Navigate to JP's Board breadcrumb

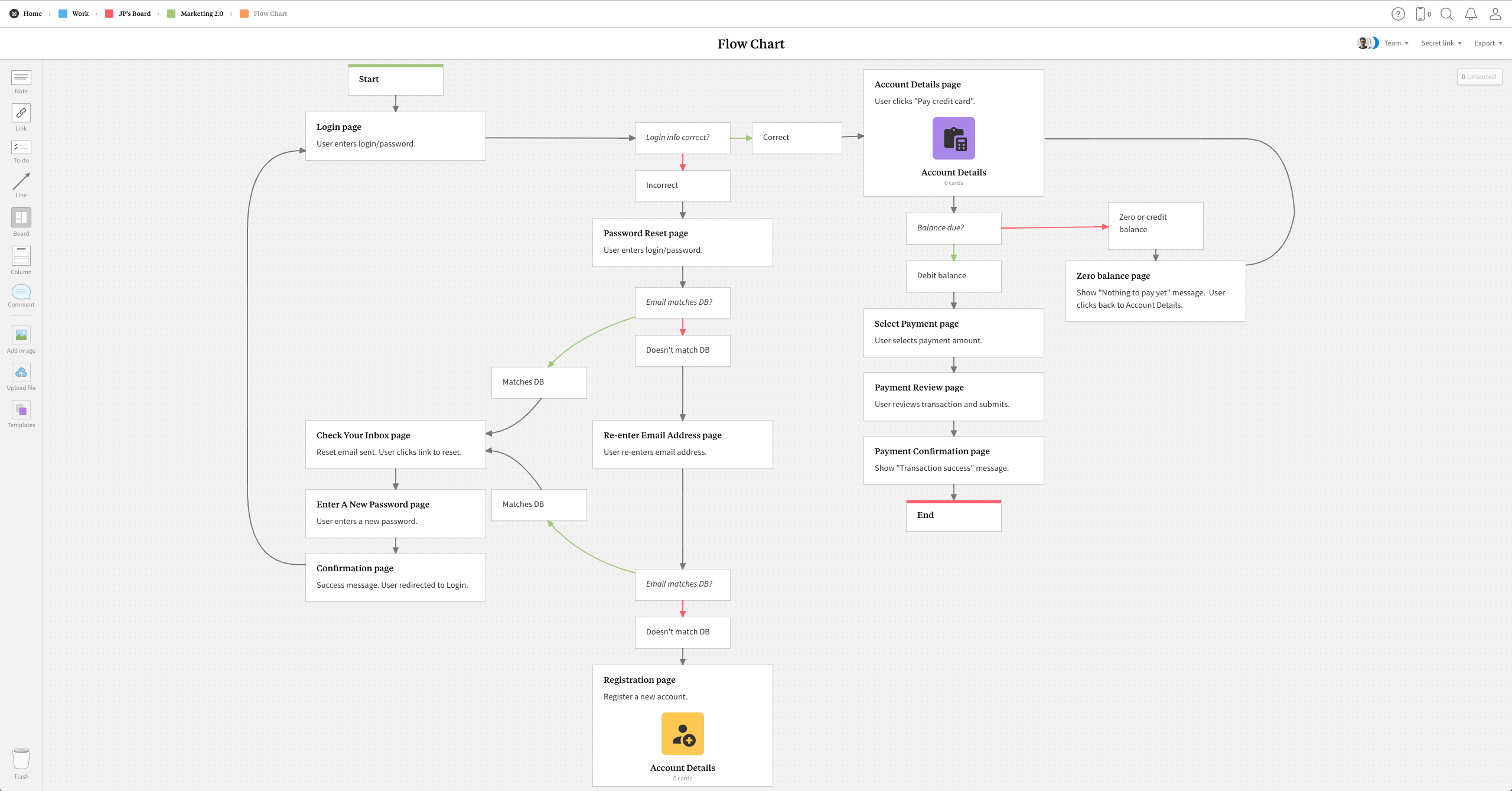click(x=134, y=14)
